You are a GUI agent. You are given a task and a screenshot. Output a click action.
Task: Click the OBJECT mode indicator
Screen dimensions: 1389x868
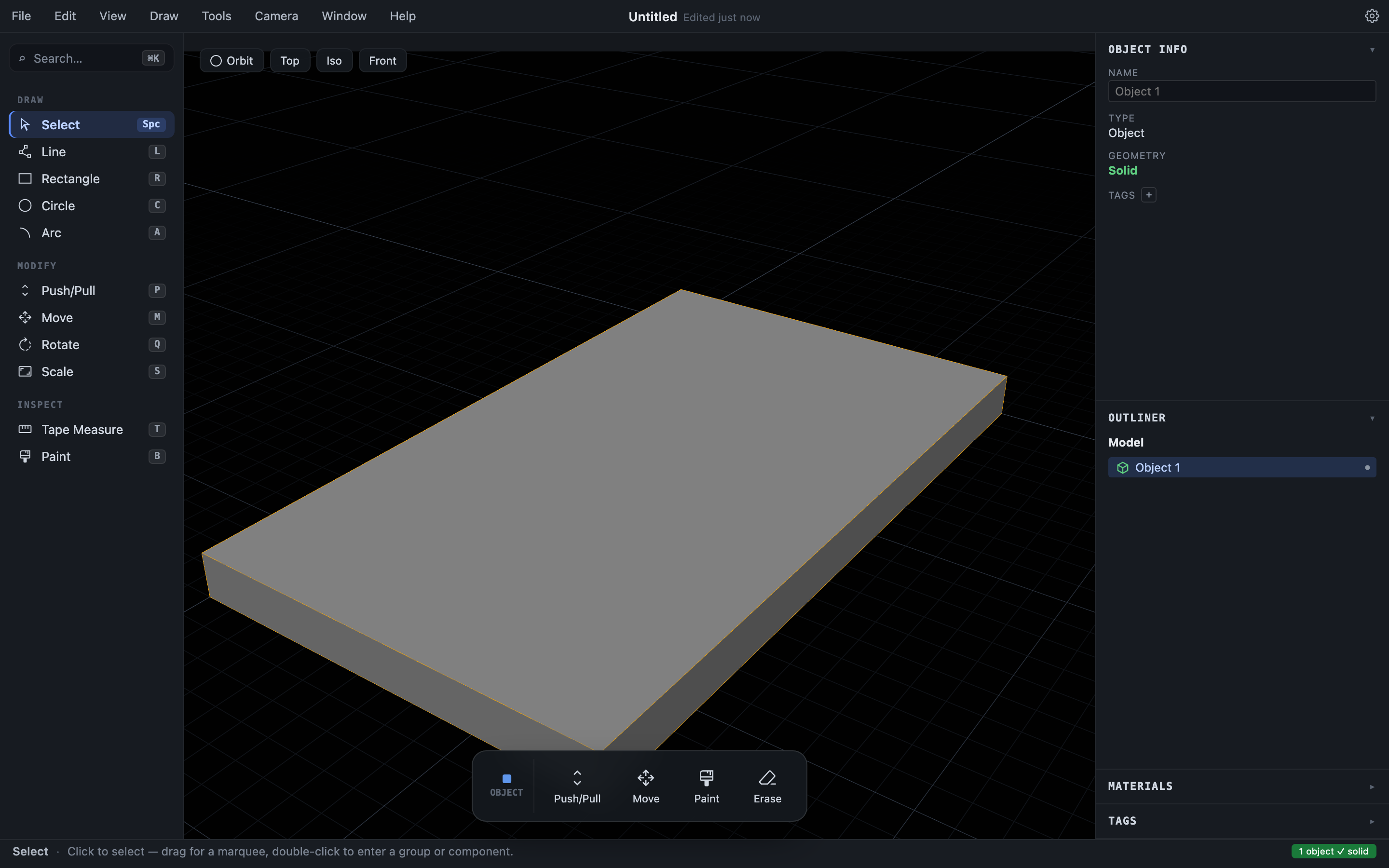point(506,786)
